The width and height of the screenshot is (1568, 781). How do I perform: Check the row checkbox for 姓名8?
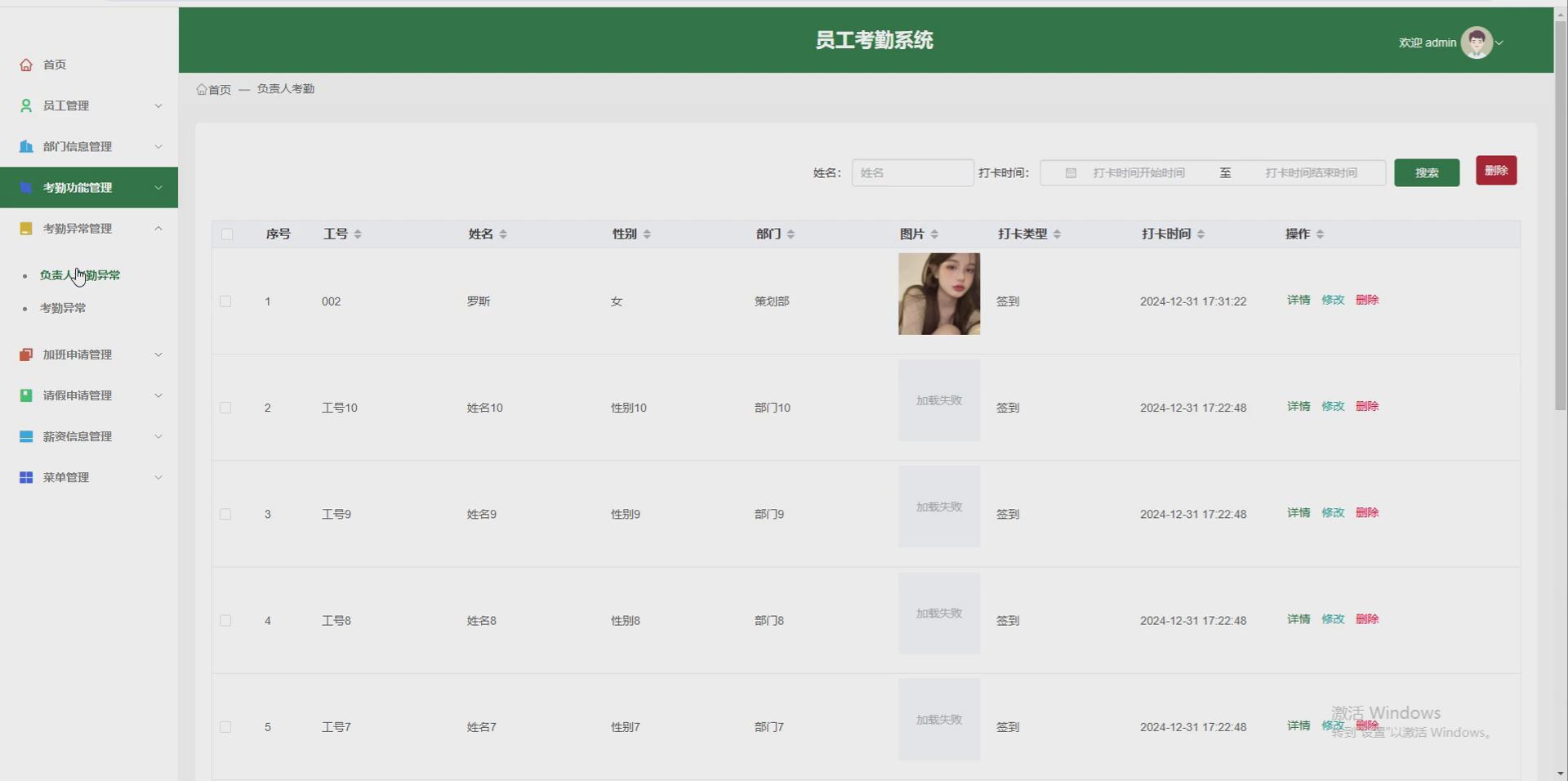pos(225,621)
